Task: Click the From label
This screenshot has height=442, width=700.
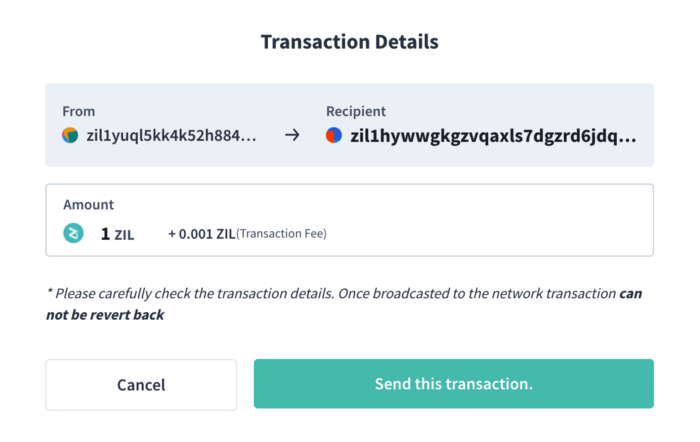Action: tap(79, 111)
